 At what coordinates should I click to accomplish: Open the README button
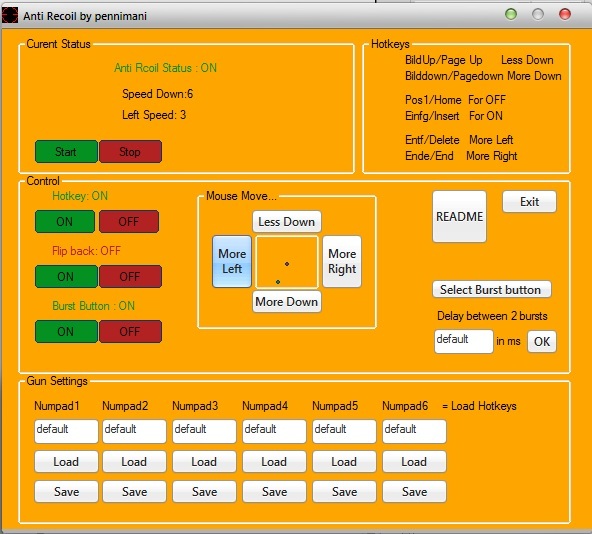[459, 216]
